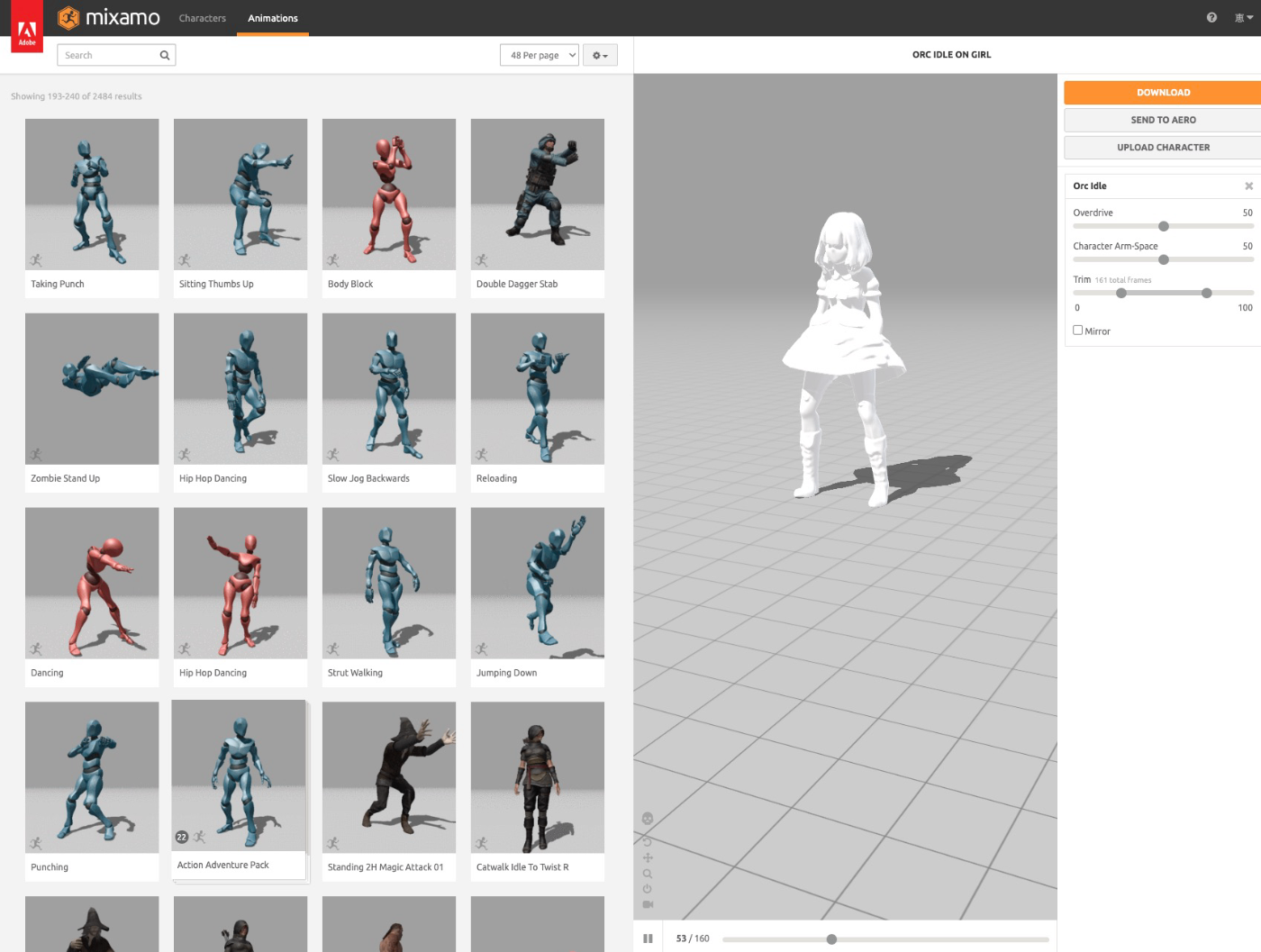Click the running-man icon on Double Dagger Stab
Image resolution: width=1261 pixels, height=952 pixels.
tap(482, 260)
